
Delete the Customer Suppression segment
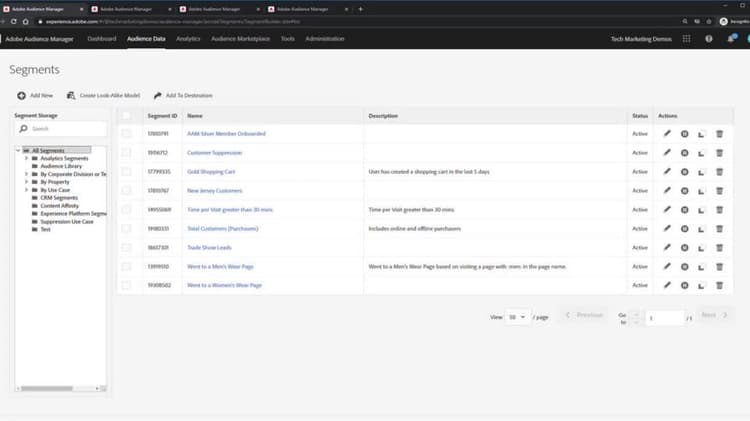[719, 153]
